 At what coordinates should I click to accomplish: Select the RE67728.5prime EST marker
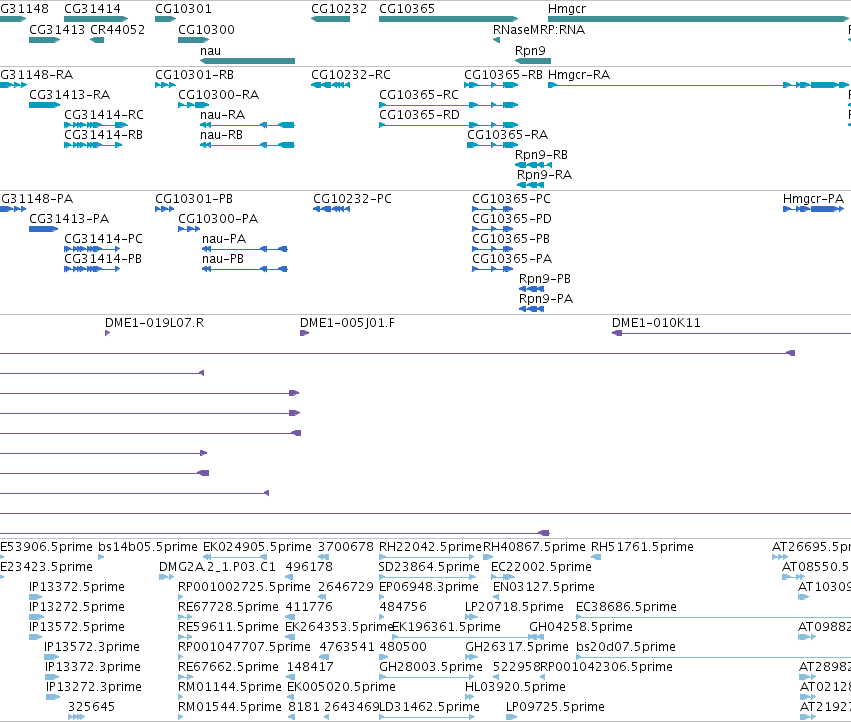[185, 617]
